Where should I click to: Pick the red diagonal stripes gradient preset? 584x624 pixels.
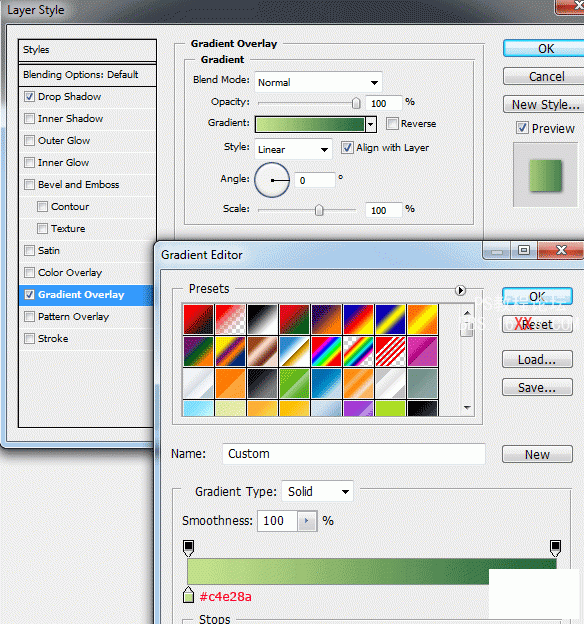(390, 351)
